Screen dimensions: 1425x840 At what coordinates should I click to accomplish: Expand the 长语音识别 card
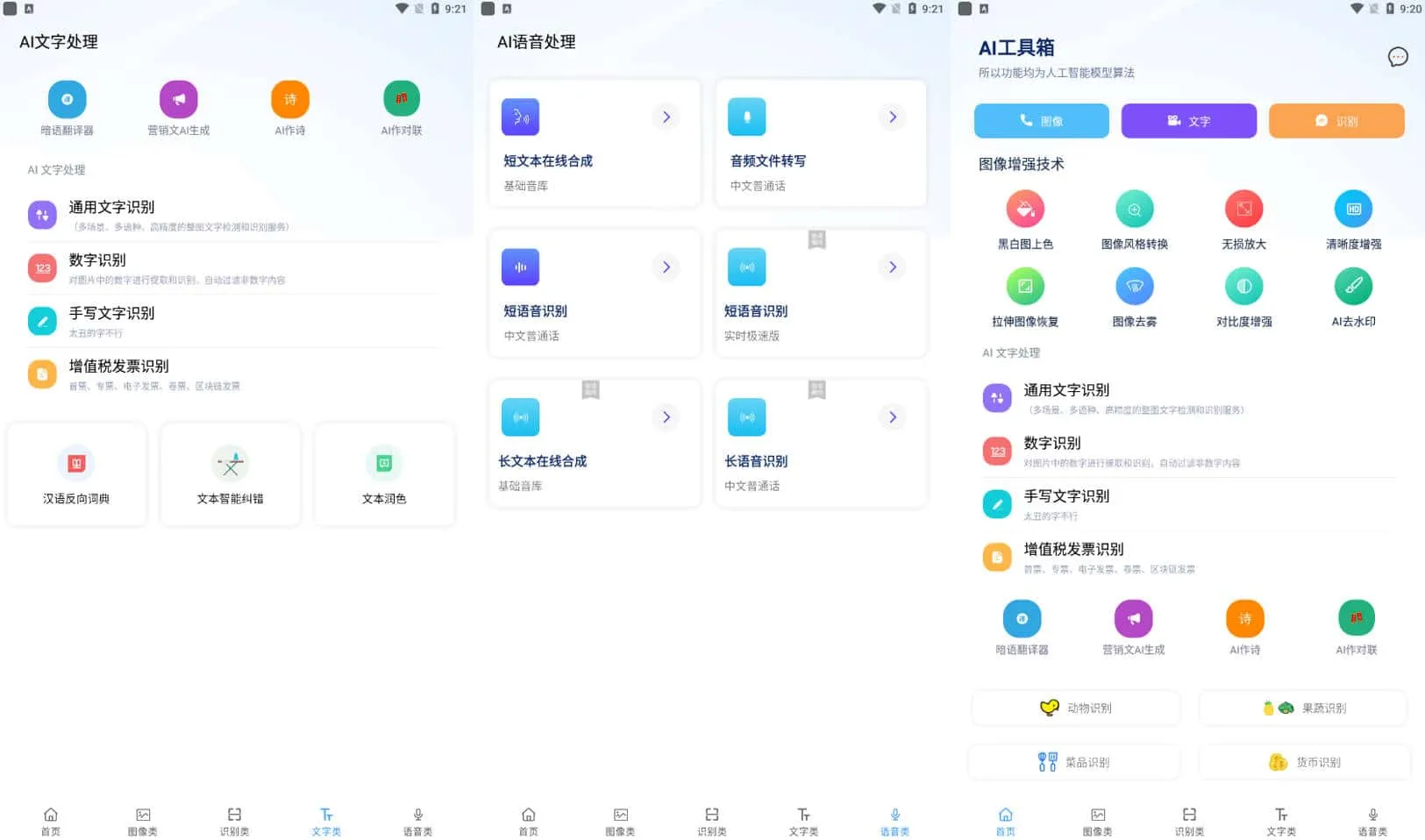pos(893,417)
